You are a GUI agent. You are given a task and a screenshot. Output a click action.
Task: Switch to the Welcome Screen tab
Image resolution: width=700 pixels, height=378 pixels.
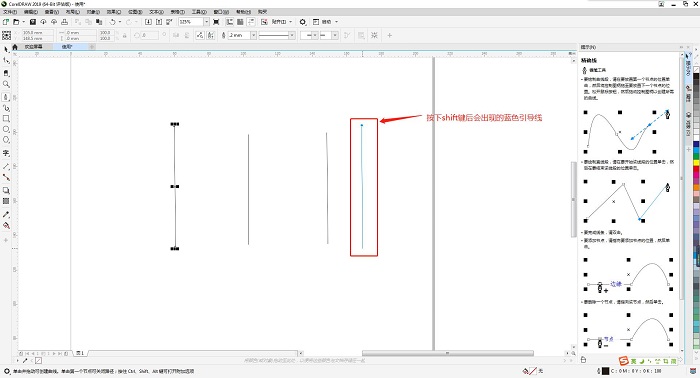pyautogui.click(x=33, y=46)
